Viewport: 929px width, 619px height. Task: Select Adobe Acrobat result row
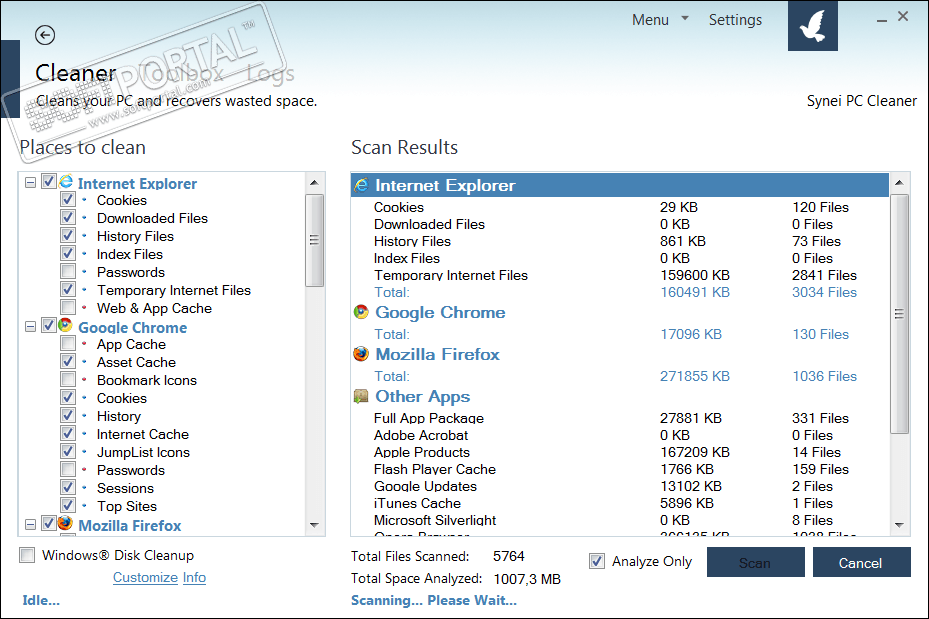point(620,435)
